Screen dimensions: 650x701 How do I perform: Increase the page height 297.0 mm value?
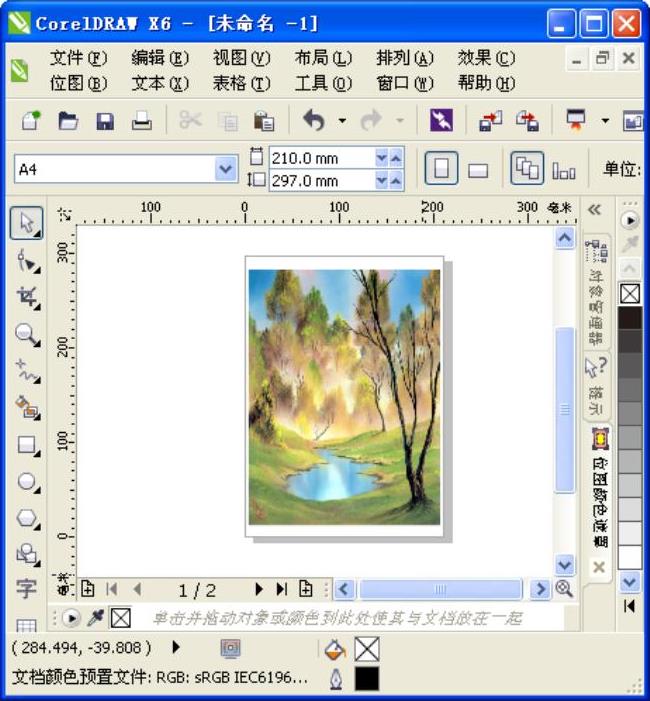coord(396,181)
